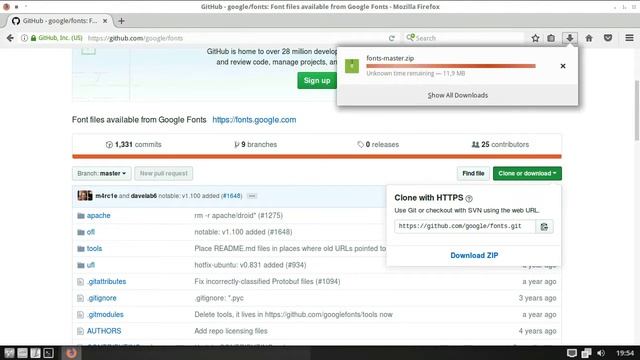Click the Sign up button
The height and width of the screenshot is (360, 640).
point(317,80)
